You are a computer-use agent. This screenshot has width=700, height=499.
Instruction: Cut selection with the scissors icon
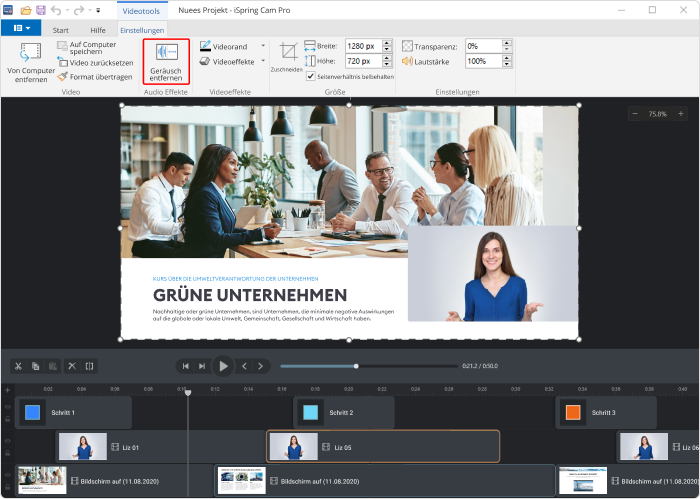18,366
